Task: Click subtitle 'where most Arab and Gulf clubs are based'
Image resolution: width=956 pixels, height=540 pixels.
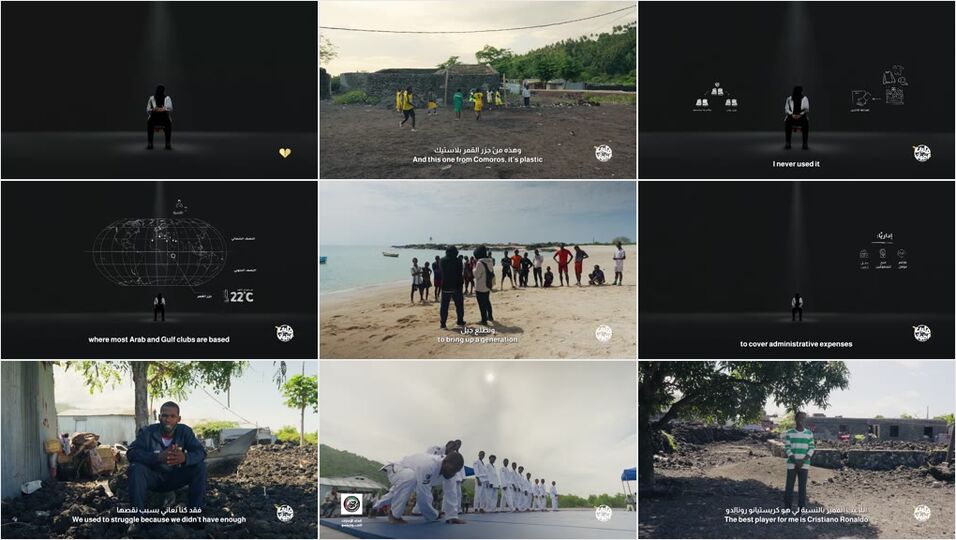Action: pos(159,340)
